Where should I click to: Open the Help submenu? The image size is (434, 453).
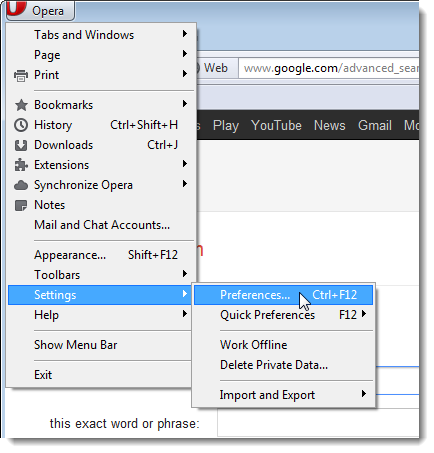[x=100, y=315]
